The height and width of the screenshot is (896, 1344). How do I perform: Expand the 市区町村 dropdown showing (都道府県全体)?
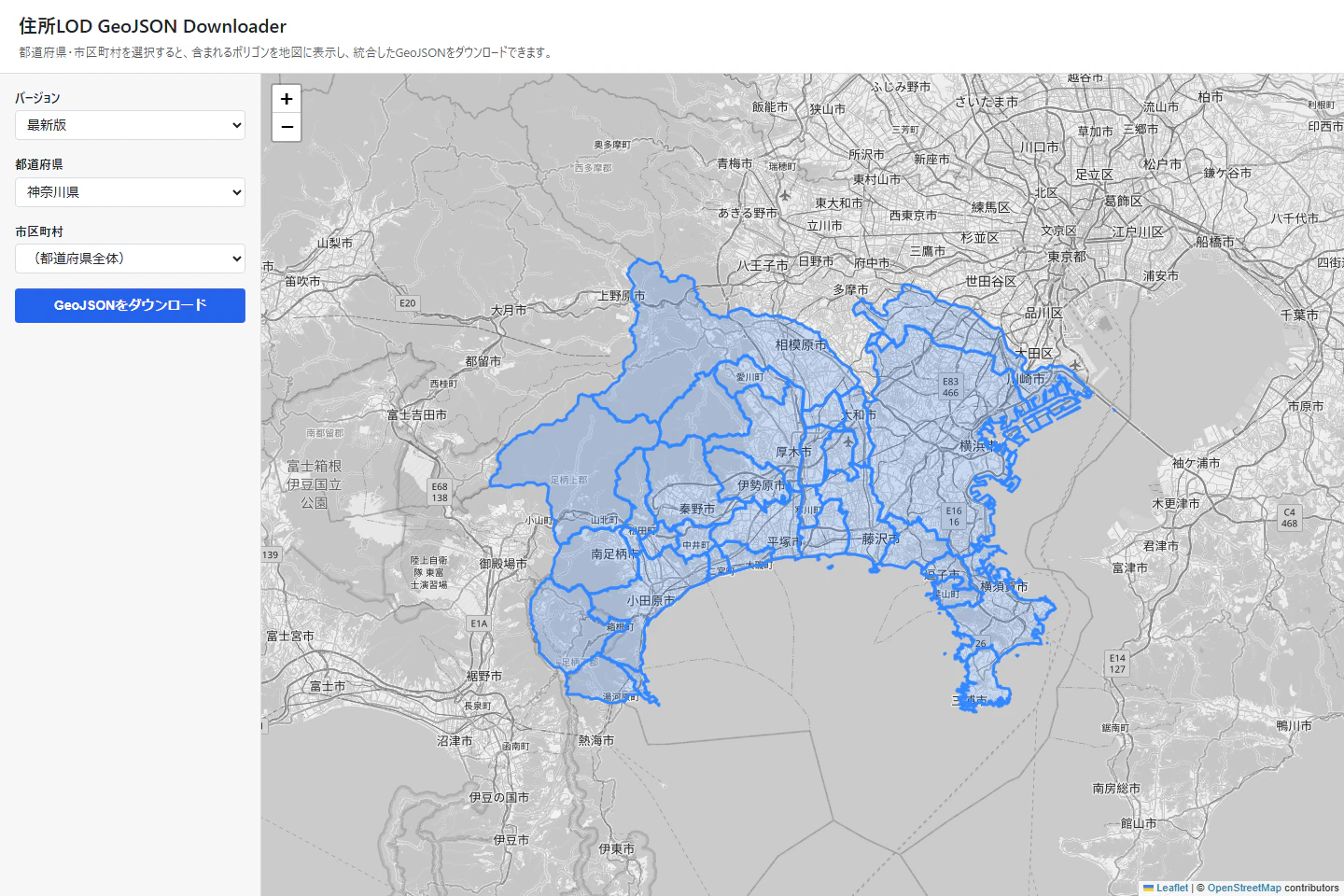pyautogui.click(x=130, y=259)
